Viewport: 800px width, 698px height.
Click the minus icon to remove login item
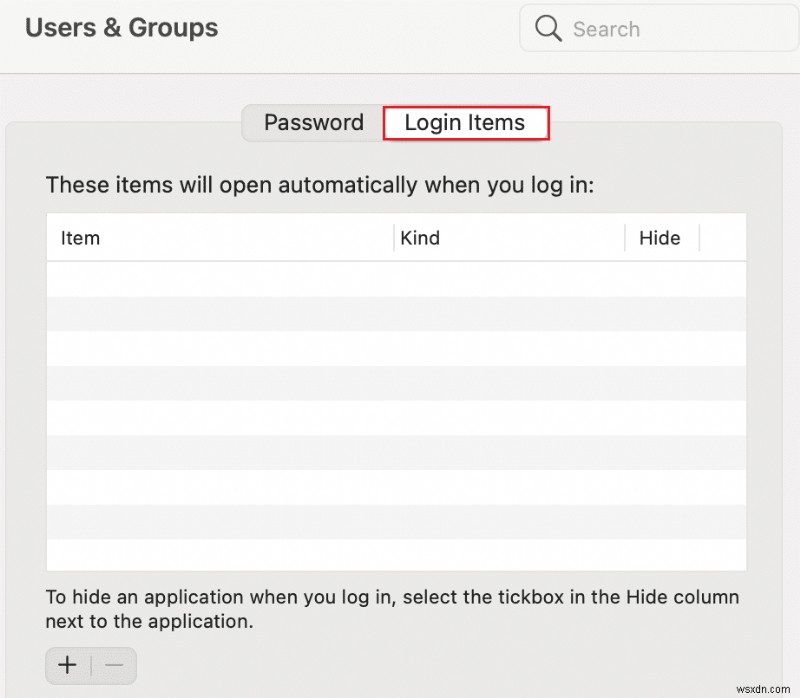pos(113,665)
